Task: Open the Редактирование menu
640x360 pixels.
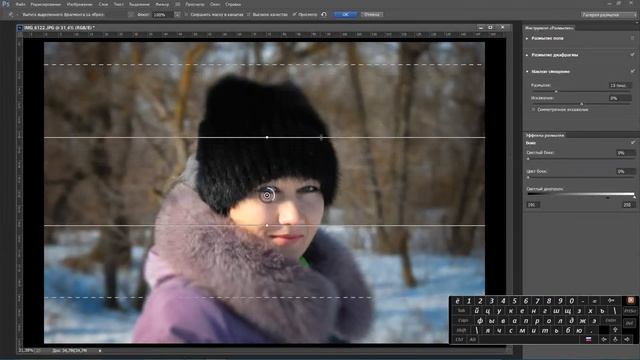Action: click(45, 4)
